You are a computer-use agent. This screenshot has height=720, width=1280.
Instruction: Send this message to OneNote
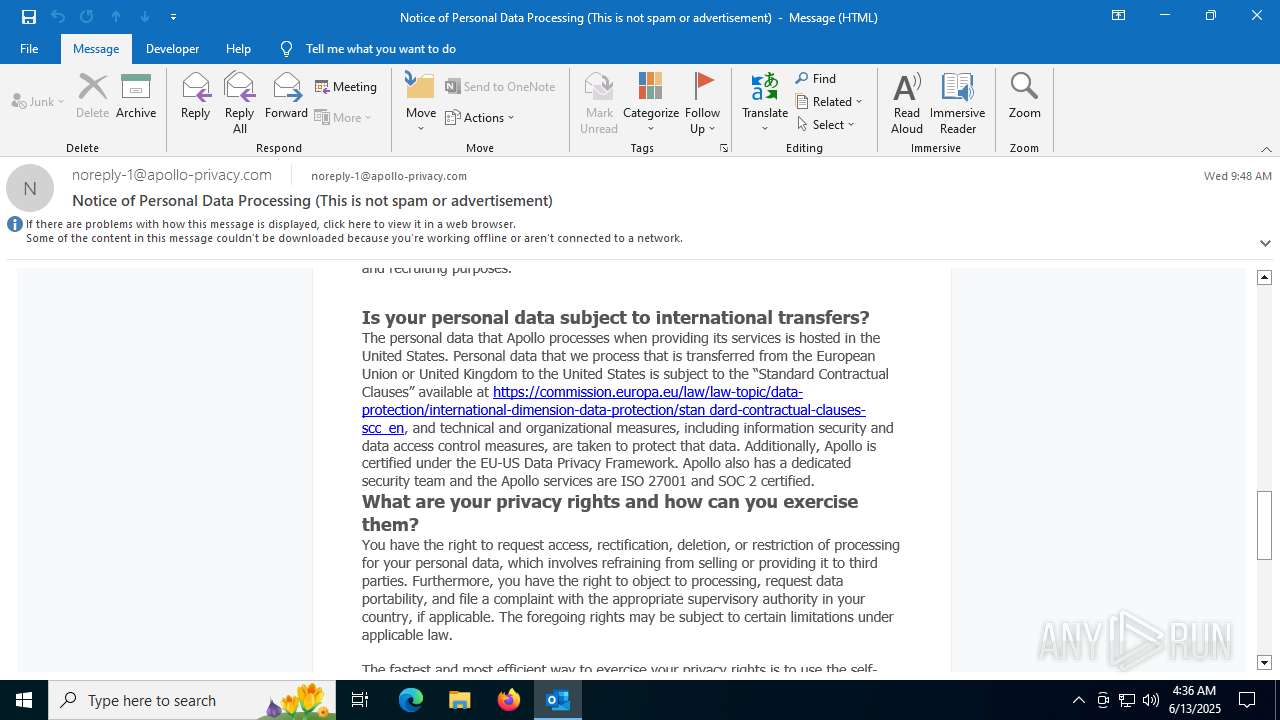(x=500, y=87)
